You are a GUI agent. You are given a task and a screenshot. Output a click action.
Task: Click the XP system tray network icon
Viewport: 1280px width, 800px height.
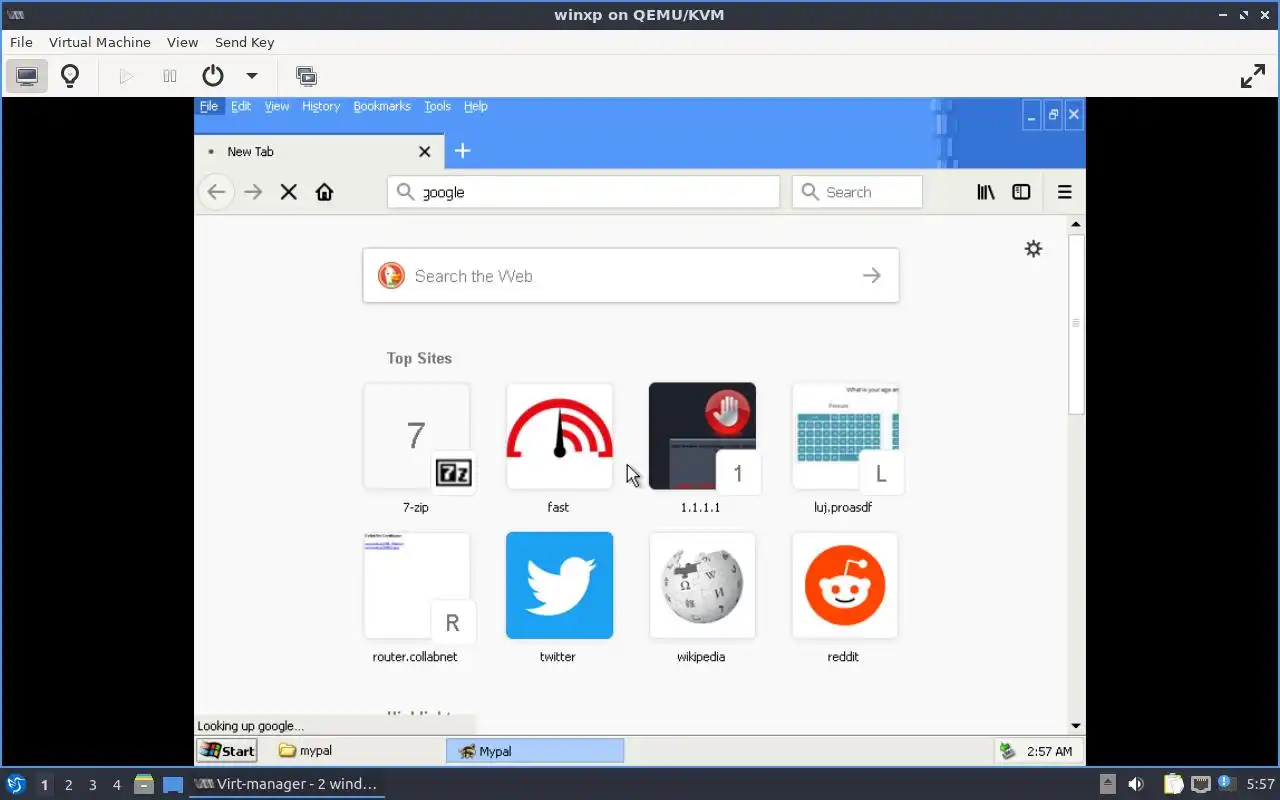[1008, 751]
